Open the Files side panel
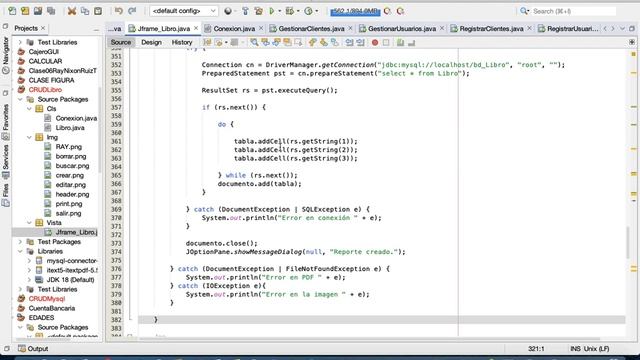This screenshot has height=360, width=640. tap(6, 195)
